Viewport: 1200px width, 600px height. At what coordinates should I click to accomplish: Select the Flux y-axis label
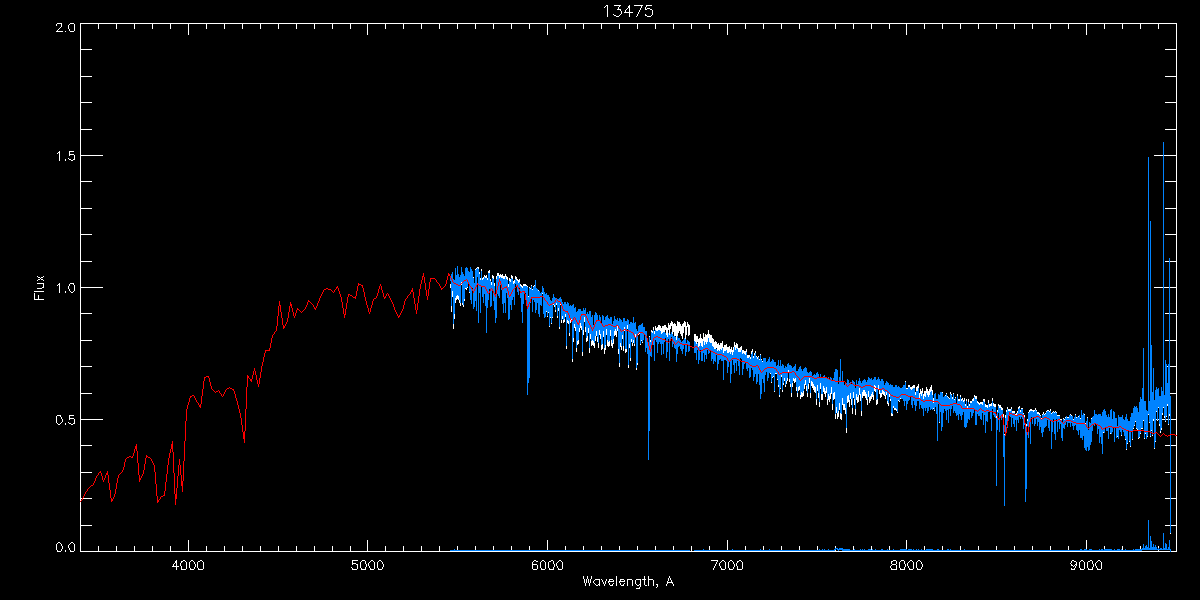40,288
